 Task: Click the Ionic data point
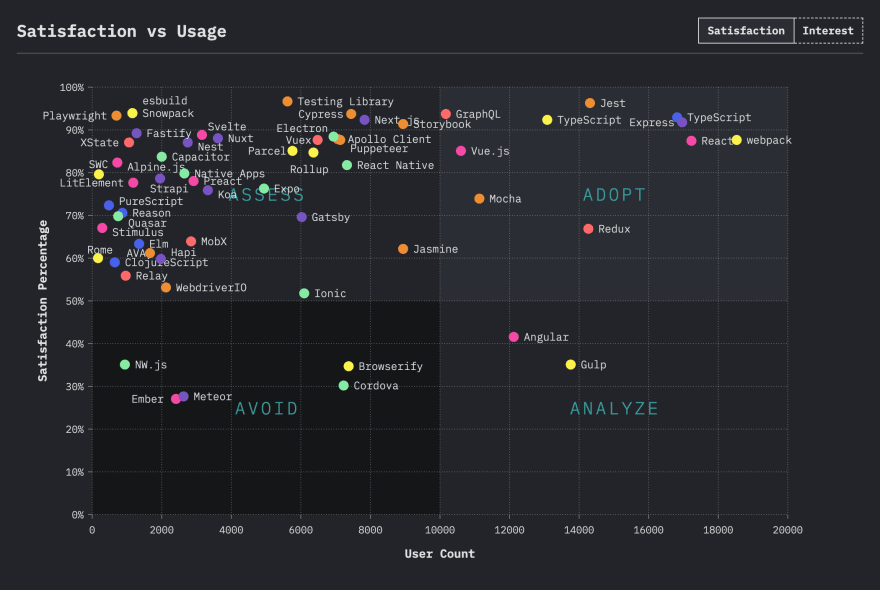[x=304, y=294]
